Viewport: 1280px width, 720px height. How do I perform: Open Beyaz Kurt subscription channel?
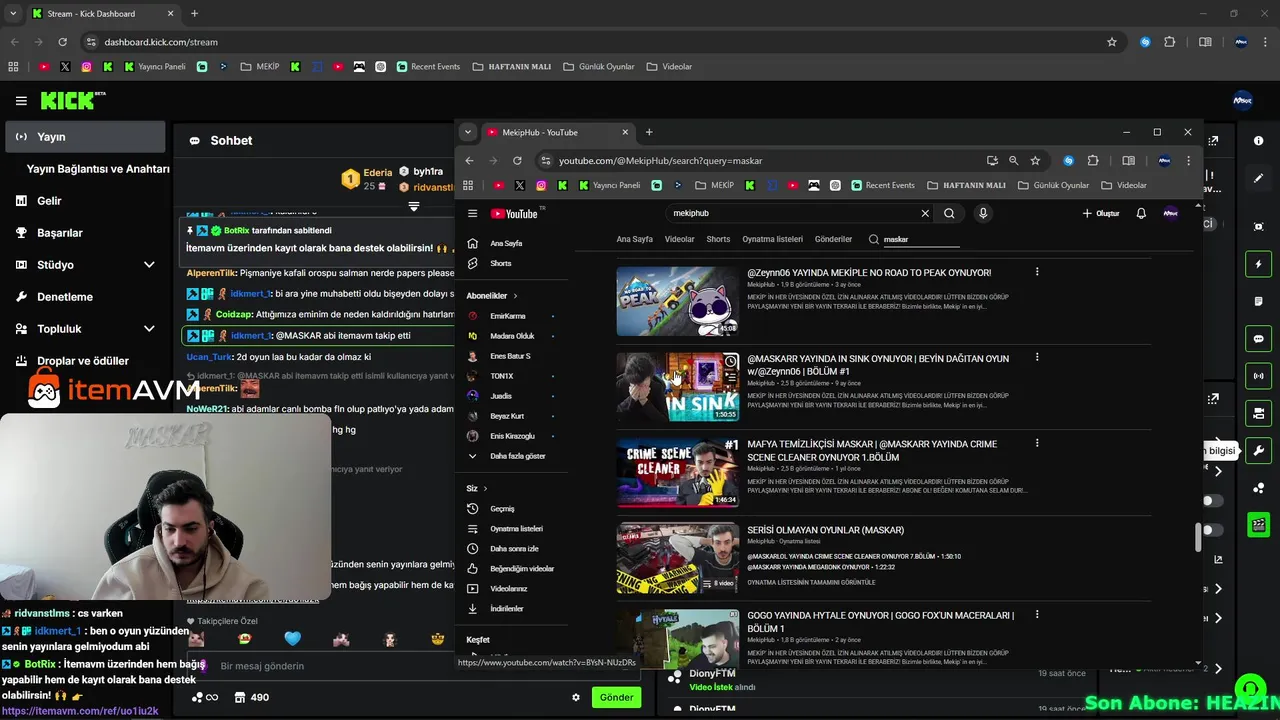point(508,416)
